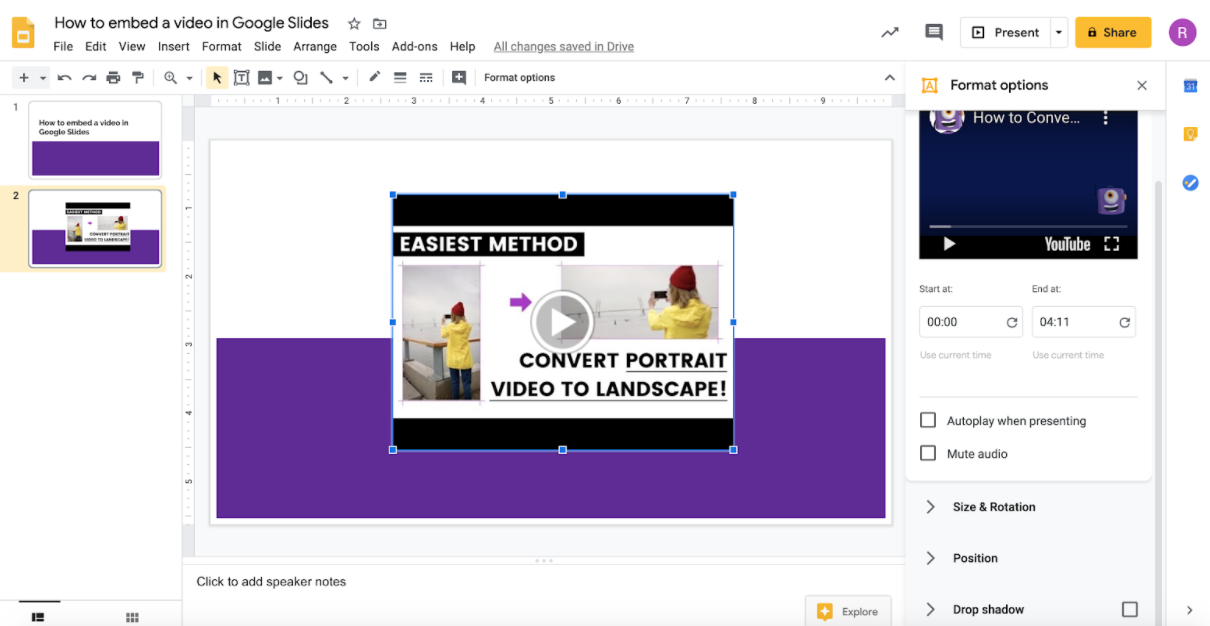Open the Arrange menu

[x=315, y=46]
